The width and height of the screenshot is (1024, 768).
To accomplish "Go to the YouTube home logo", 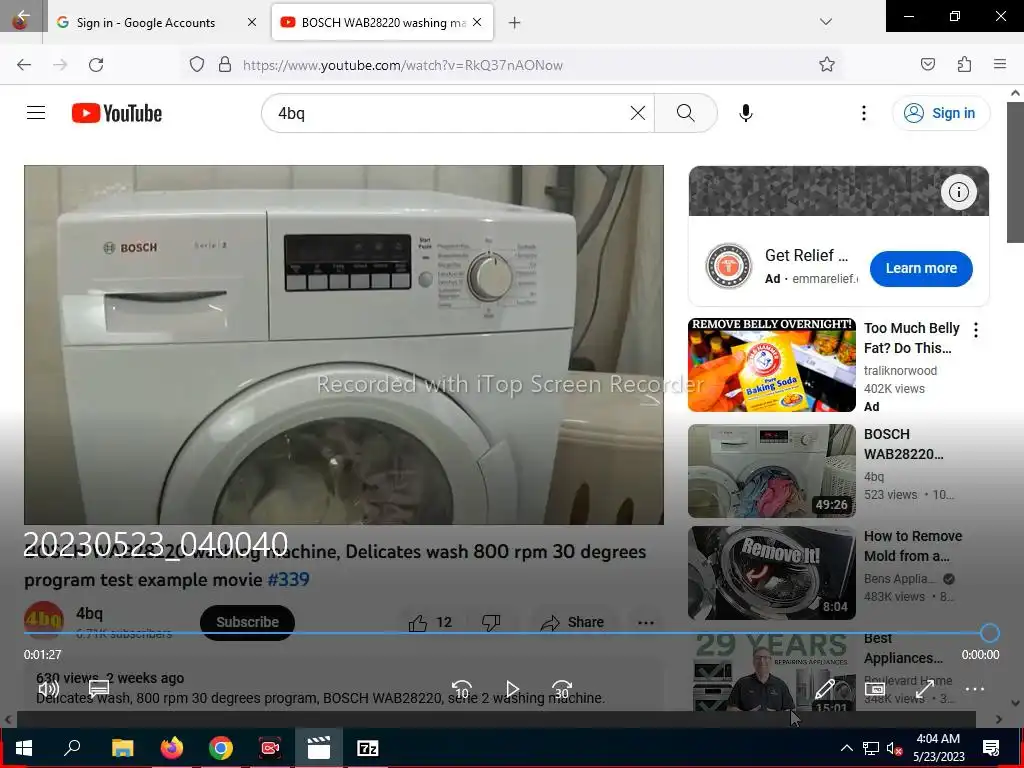I will [117, 113].
